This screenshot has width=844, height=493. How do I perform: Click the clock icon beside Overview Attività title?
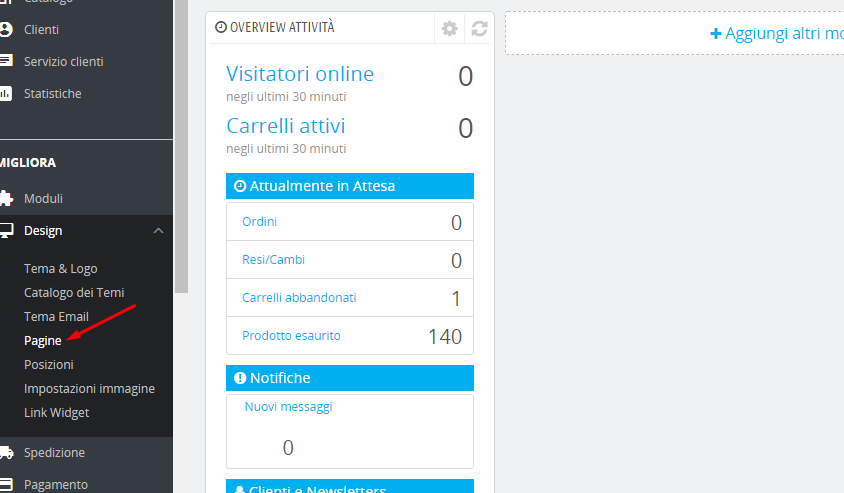point(221,27)
